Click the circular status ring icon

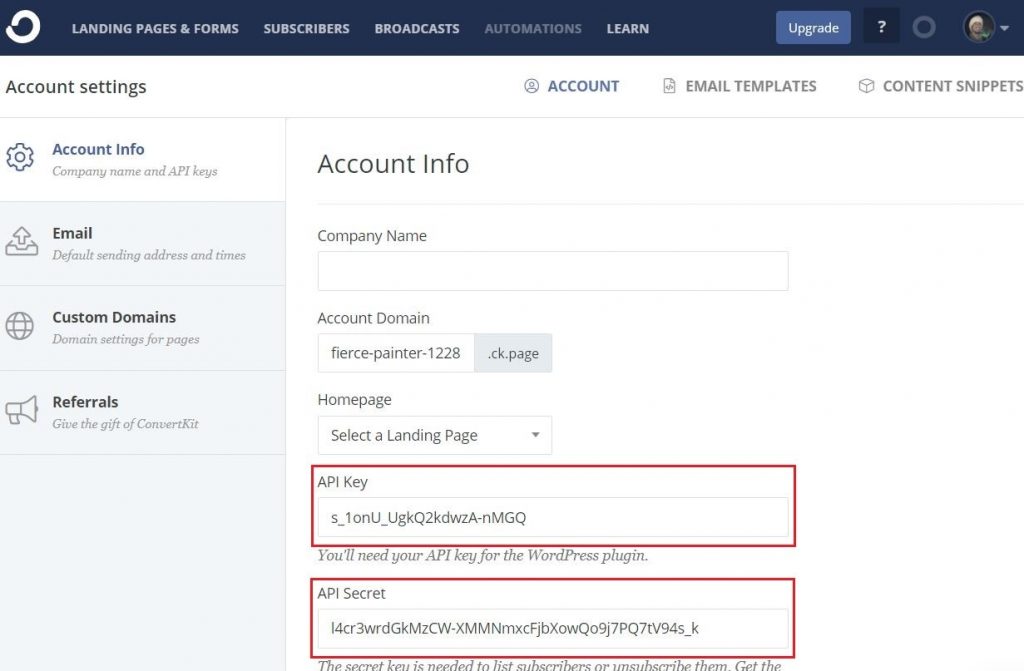click(x=923, y=27)
